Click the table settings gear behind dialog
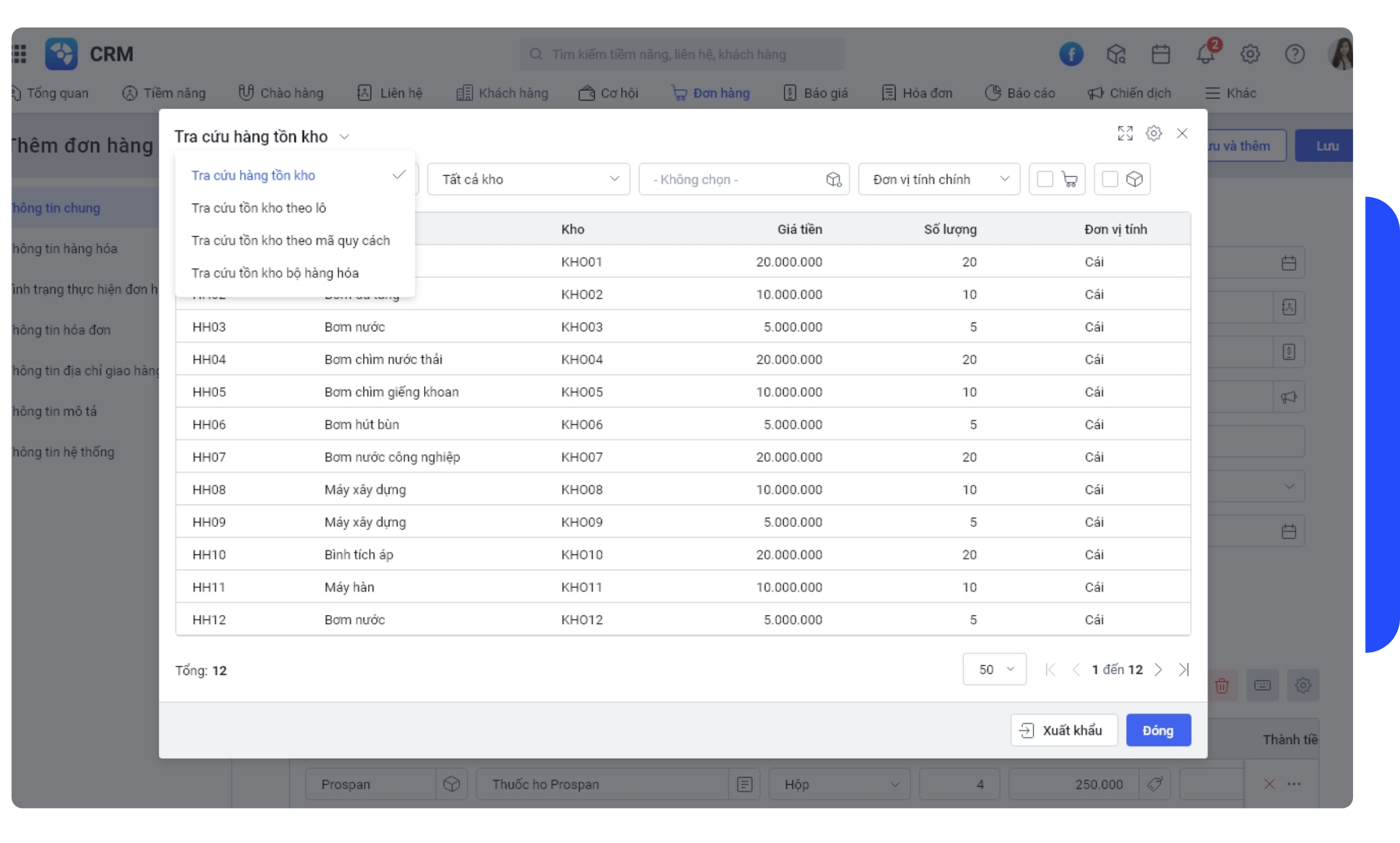This screenshot has width=1400, height=843. click(1302, 685)
